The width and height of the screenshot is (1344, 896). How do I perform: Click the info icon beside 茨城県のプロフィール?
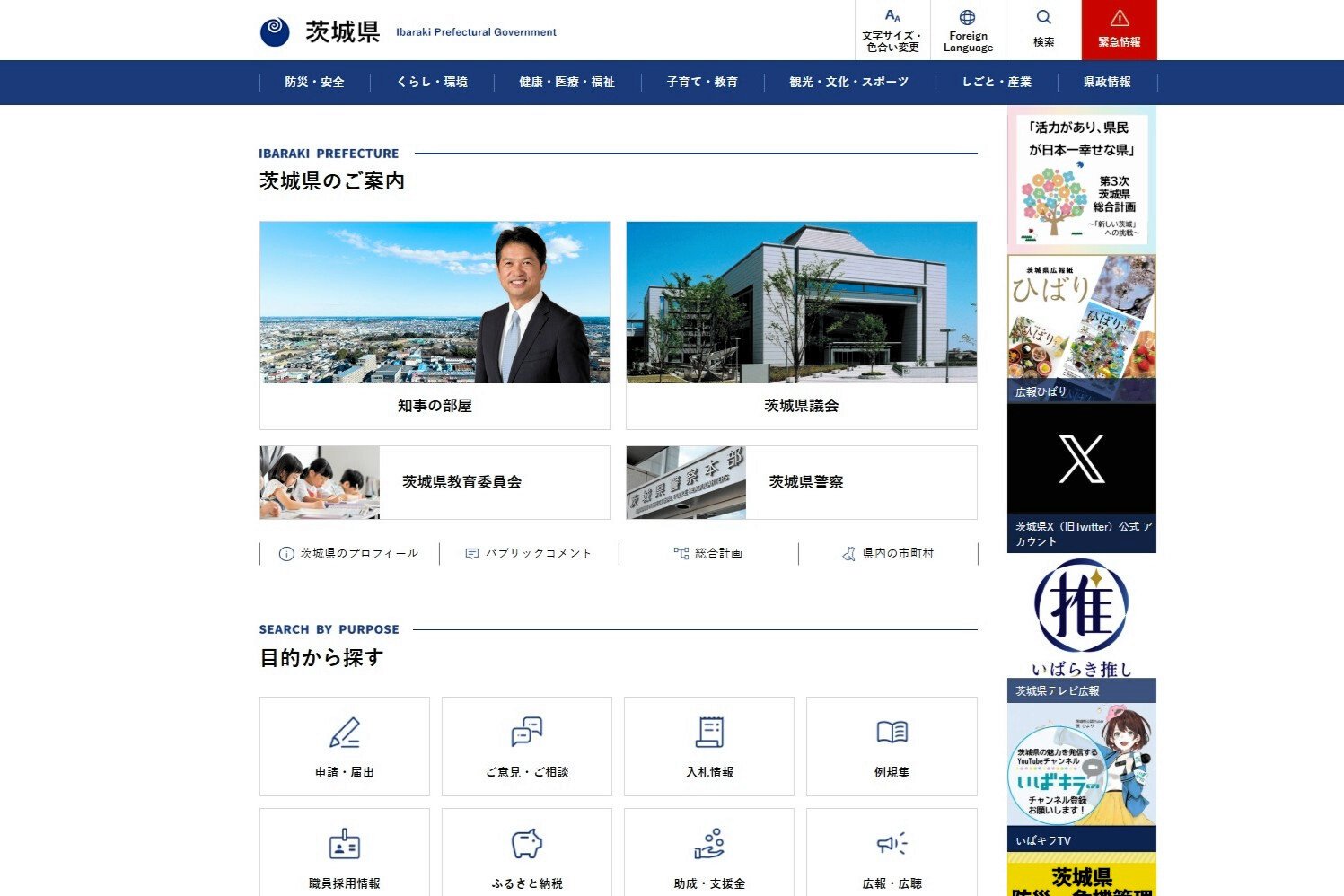click(286, 554)
